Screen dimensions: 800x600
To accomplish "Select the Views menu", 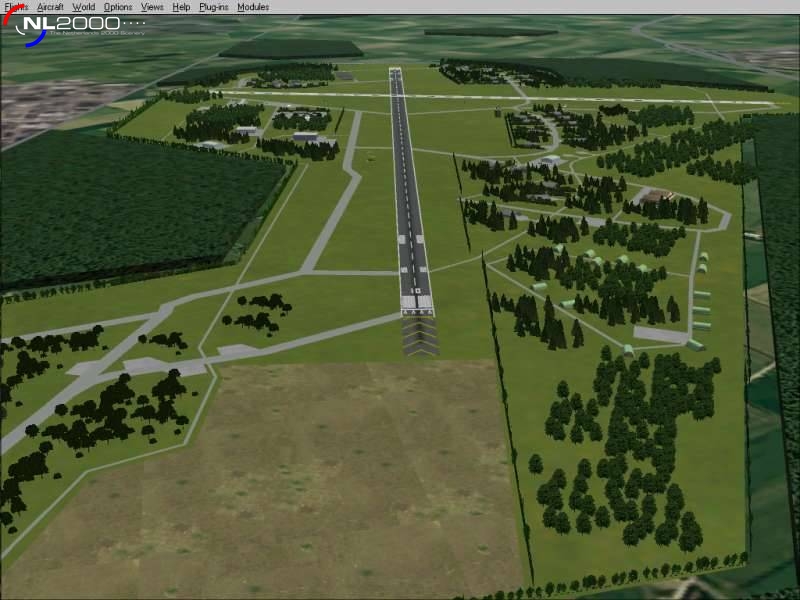I will 152,7.
